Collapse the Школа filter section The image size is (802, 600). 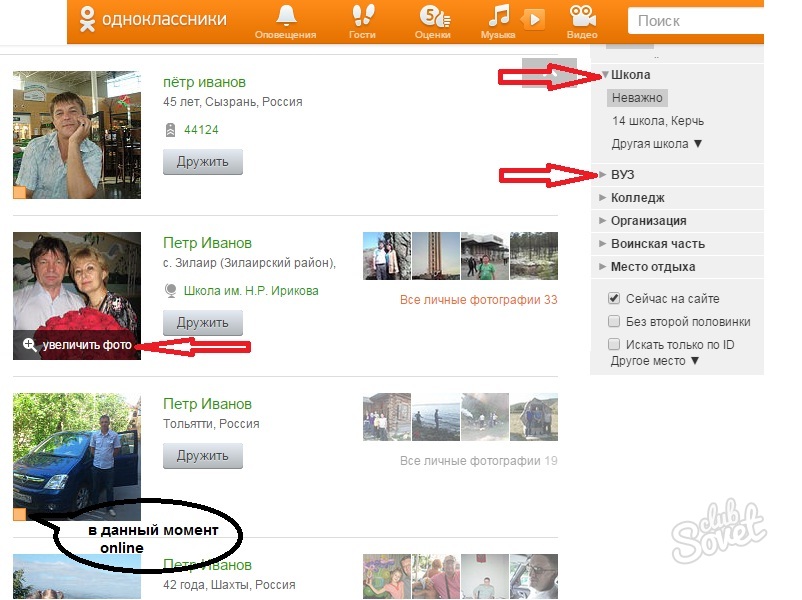tap(630, 75)
